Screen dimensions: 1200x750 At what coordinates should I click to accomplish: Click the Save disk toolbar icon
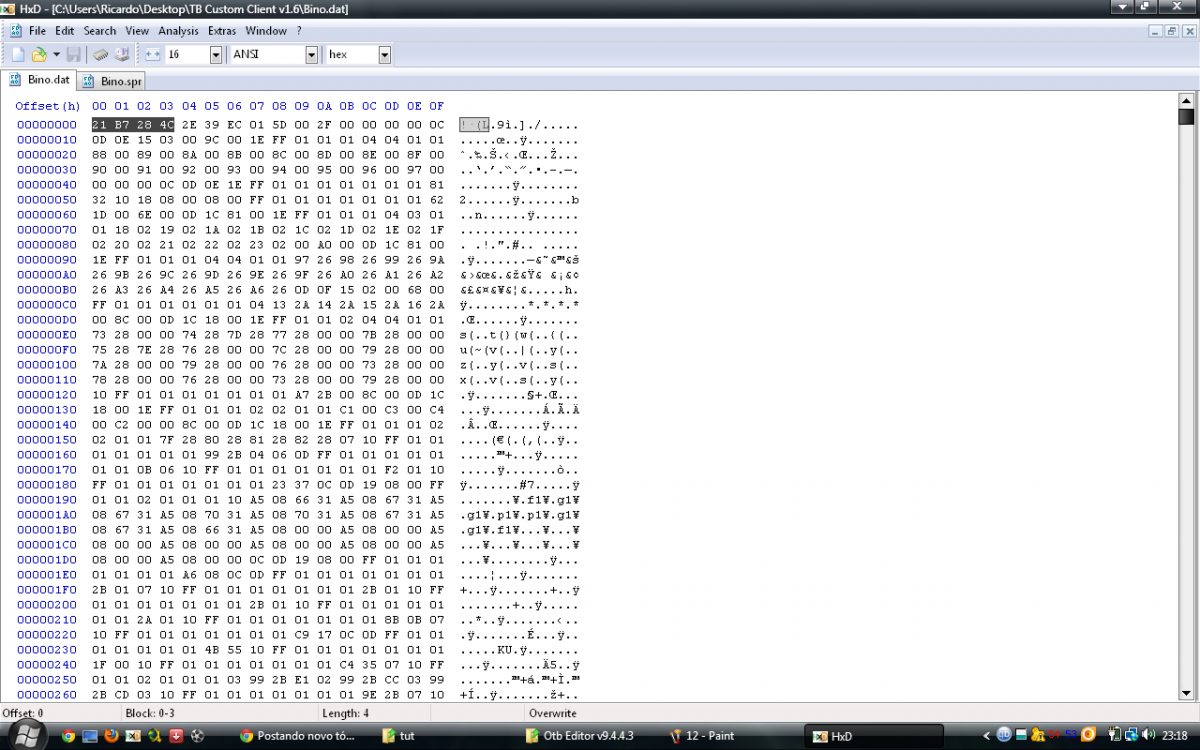74,54
